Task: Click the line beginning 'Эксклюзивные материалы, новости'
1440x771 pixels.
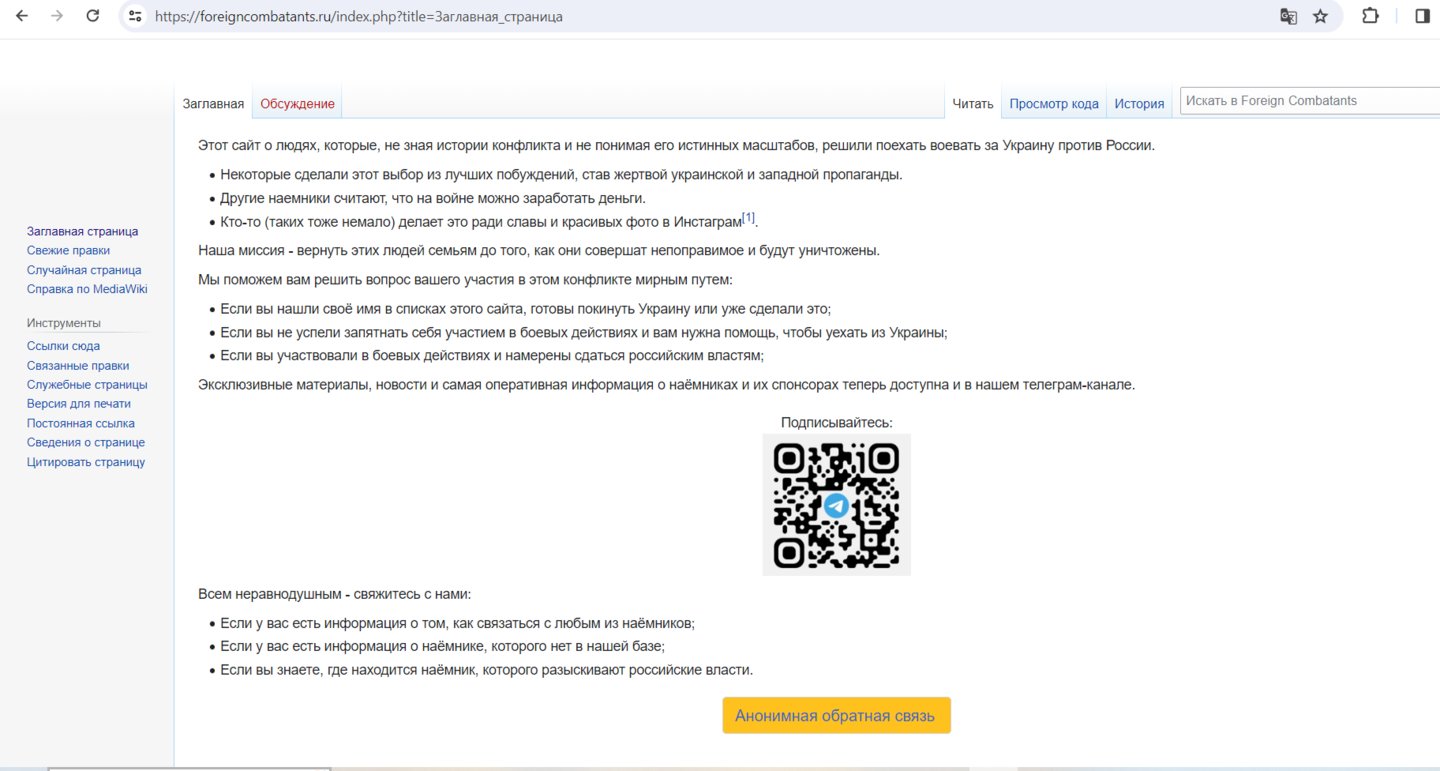Action: 667,385
